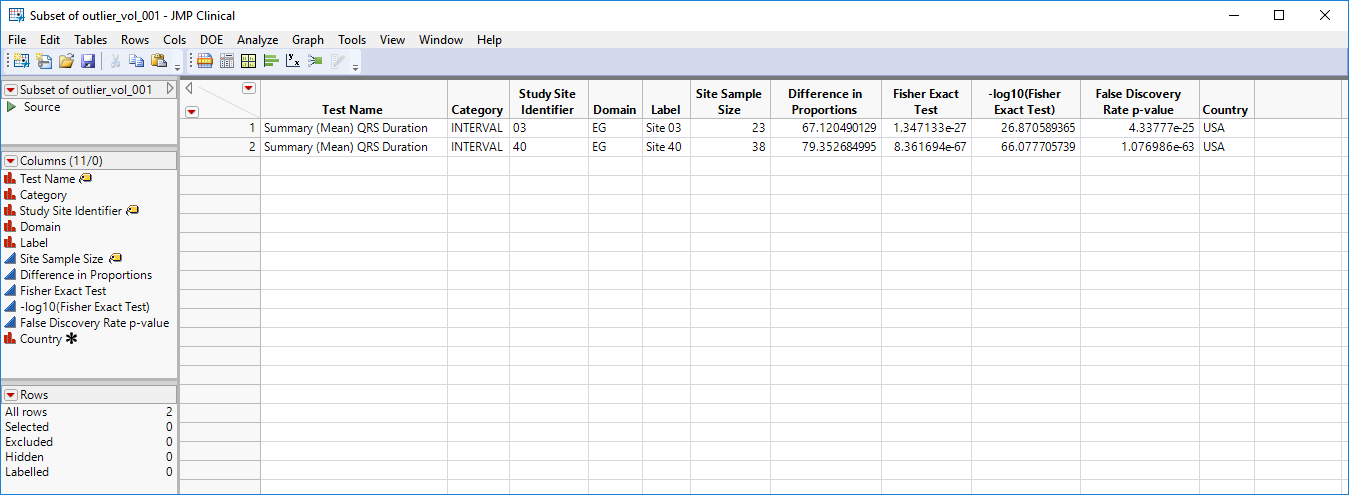Run the Source script green triangle
The image size is (1349, 495).
click(x=12, y=107)
